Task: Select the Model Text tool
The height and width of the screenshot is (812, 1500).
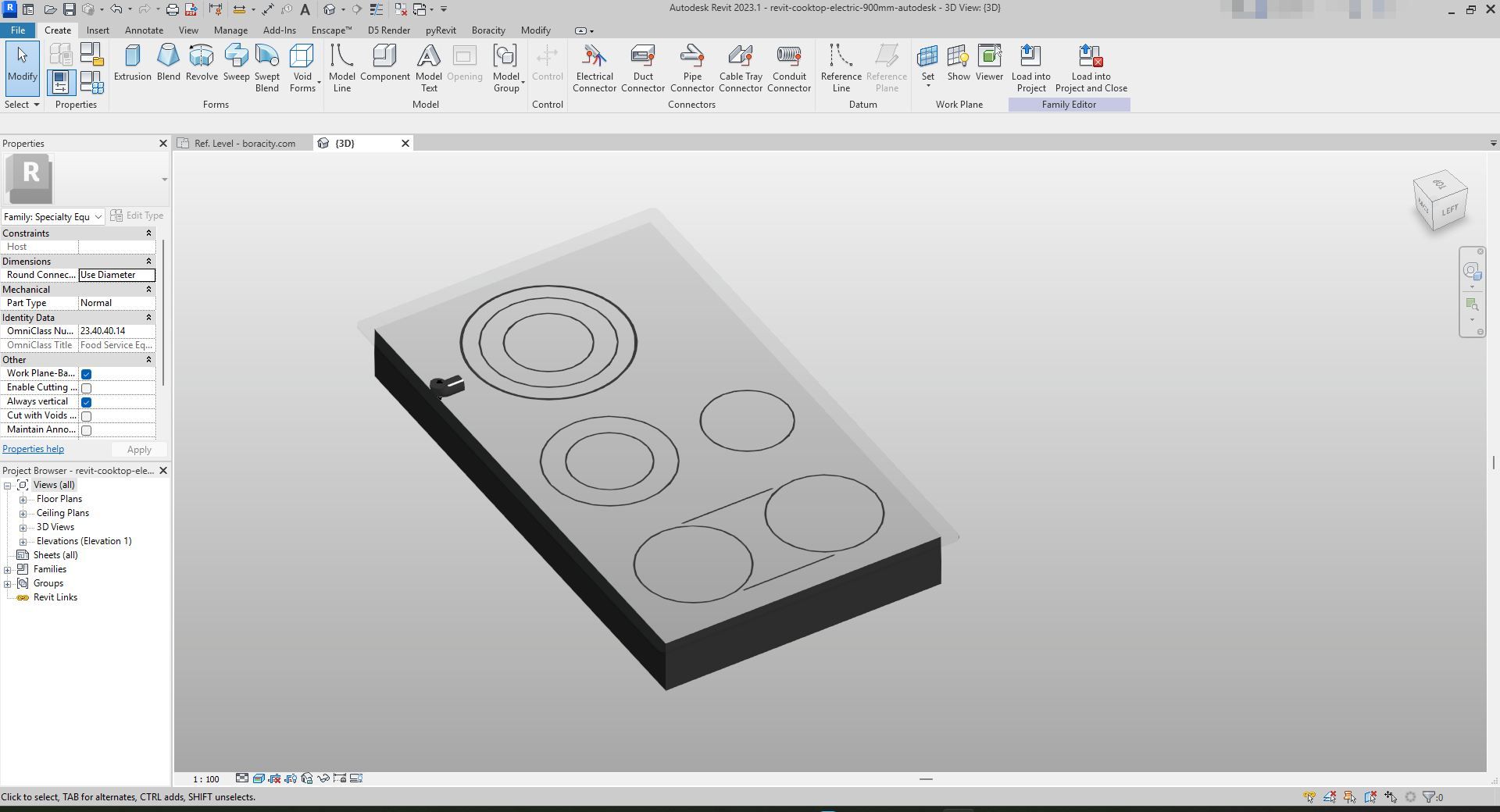Action: (428, 68)
